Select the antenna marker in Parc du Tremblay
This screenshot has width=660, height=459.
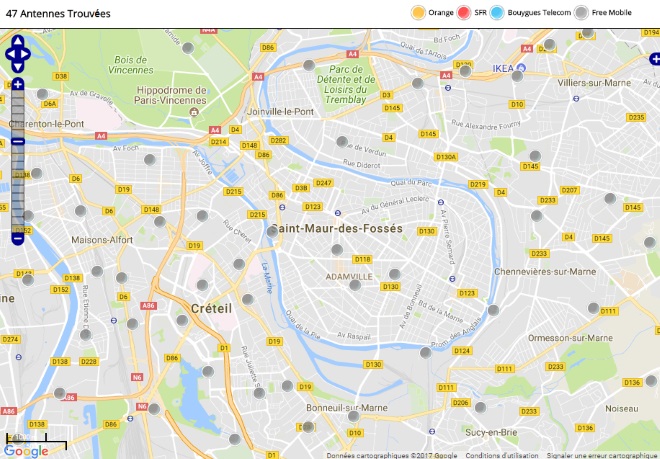tap(309, 65)
